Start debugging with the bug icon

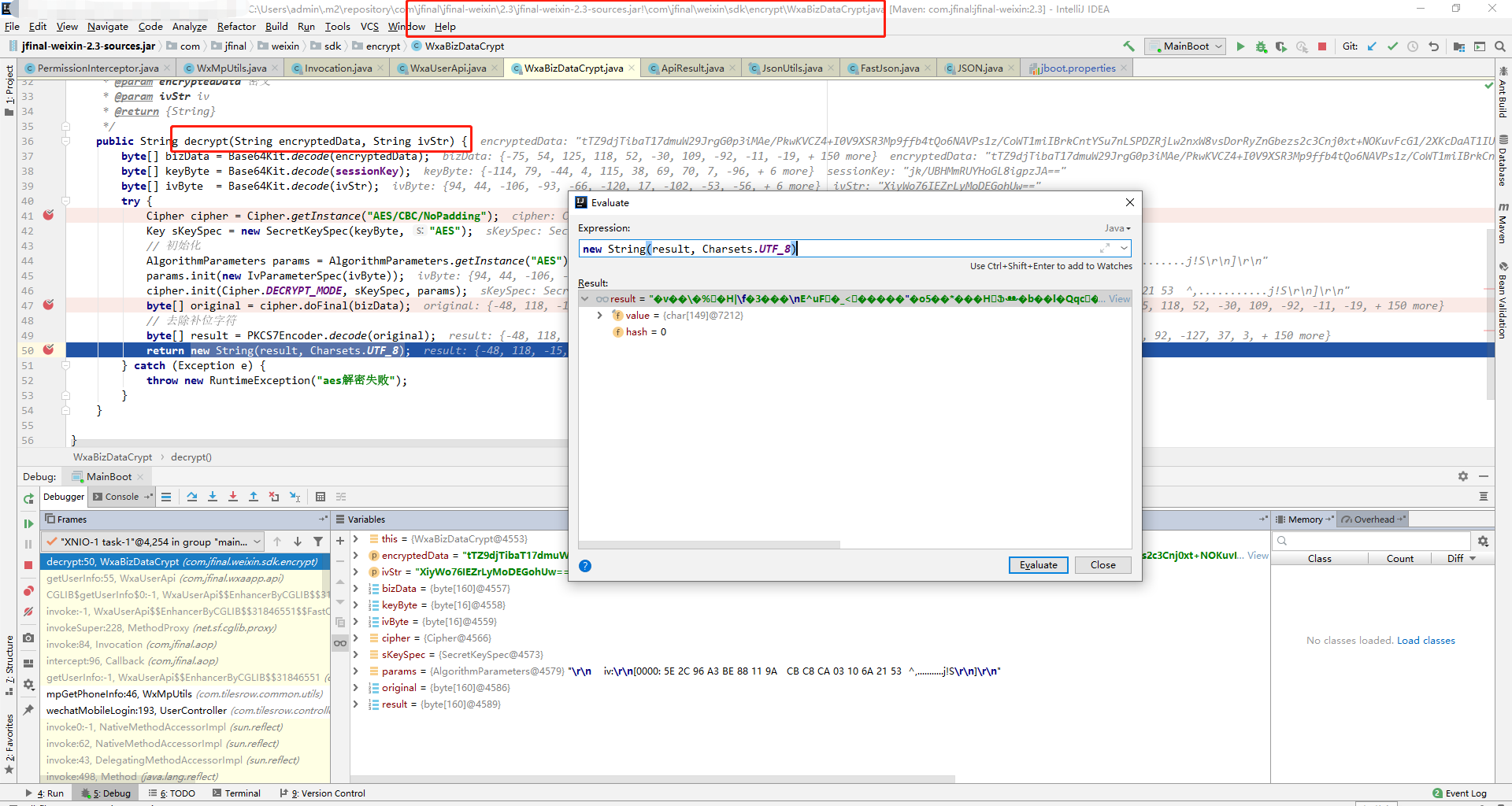tap(1261, 46)
